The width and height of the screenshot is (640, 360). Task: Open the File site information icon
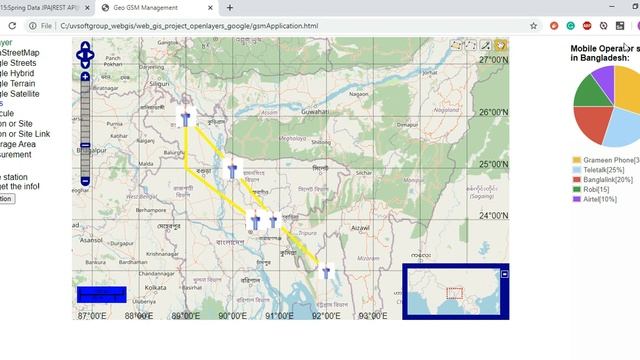click(32, 26)
